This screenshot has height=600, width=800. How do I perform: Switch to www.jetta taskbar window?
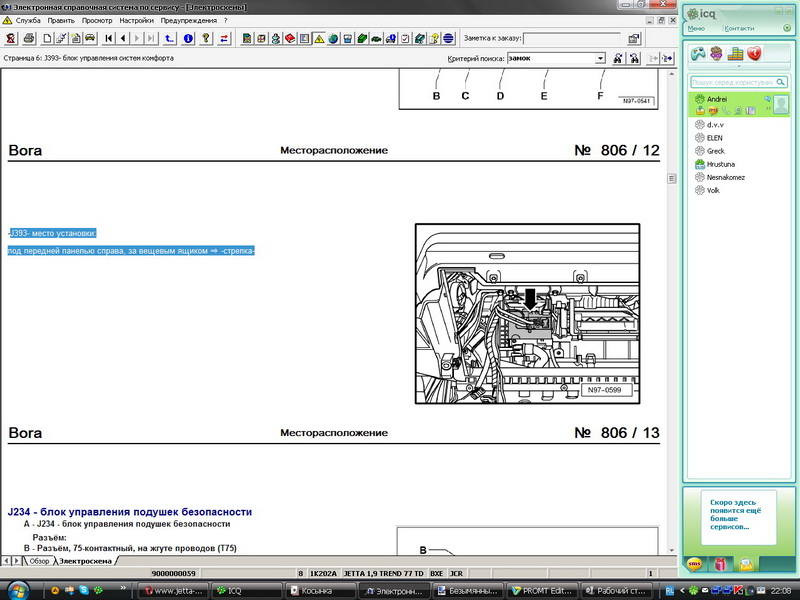pos(173,591)
